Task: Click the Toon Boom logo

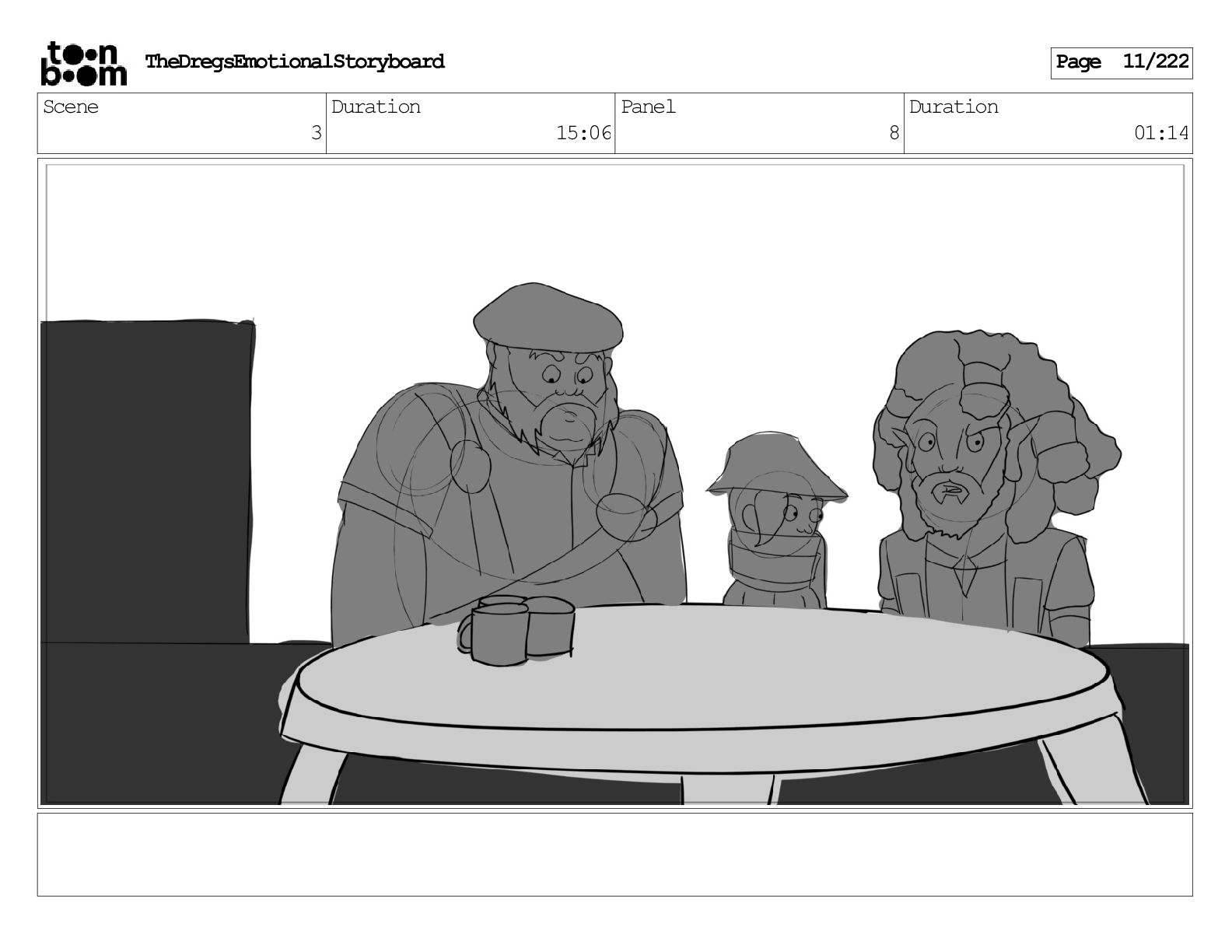Action: coord(83,63)
